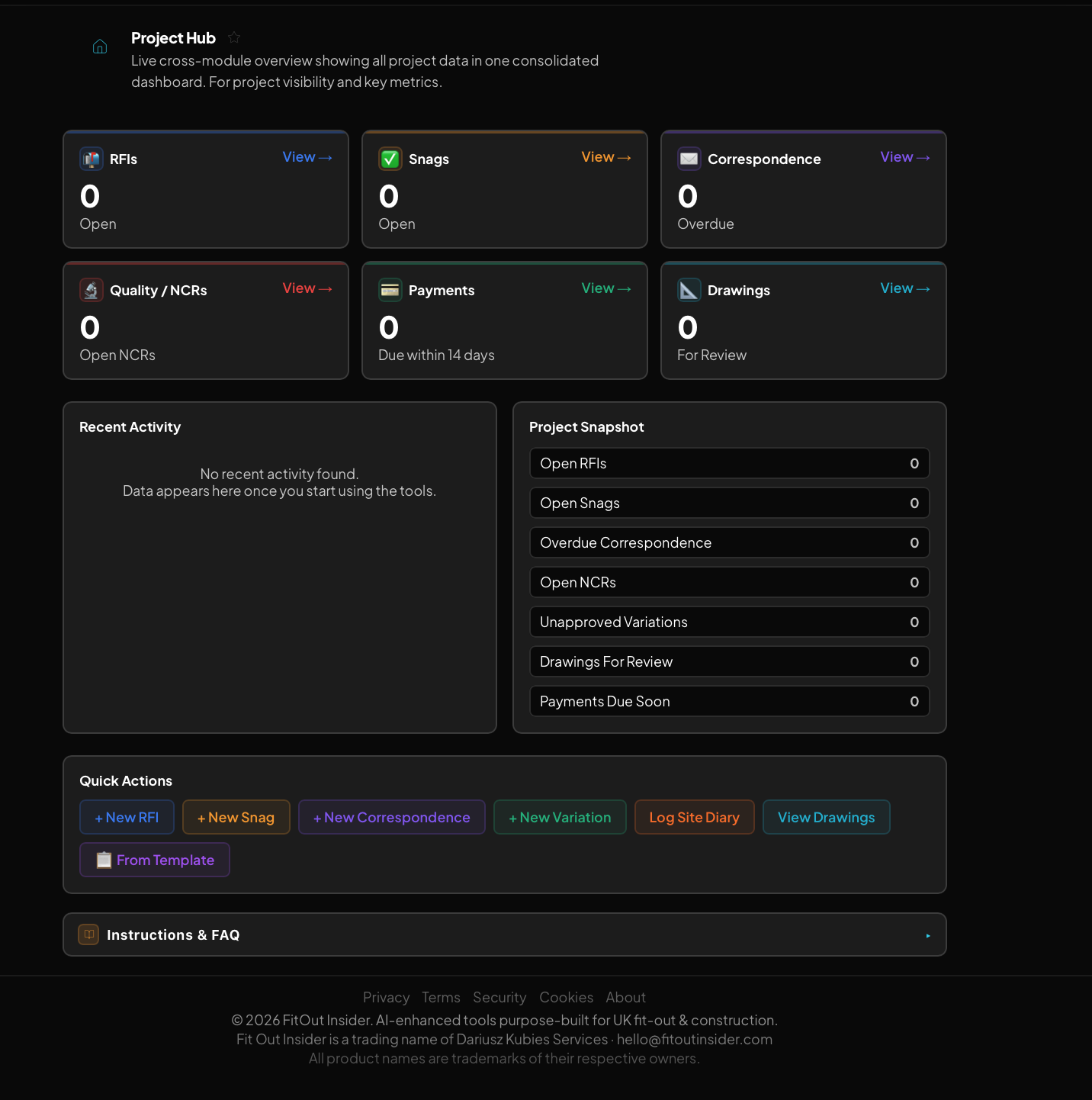The height and width of the screenshot is (1100, 1092).
Task: Open the View link on Quality / NCRs card
Action: 307,288
